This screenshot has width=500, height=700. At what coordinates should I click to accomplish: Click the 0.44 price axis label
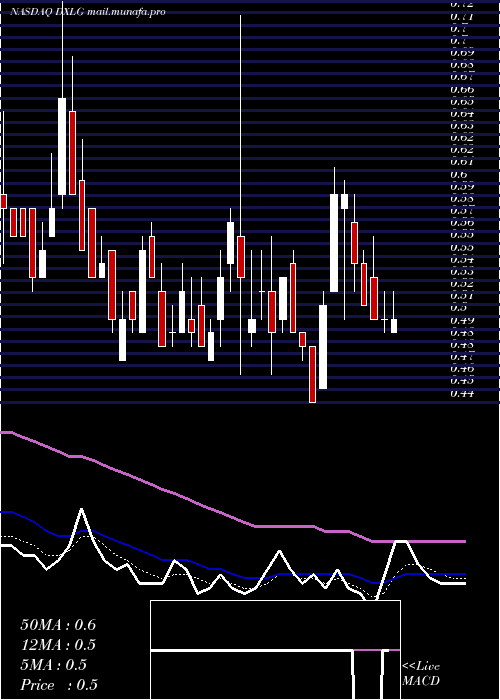[x=462, y=393]
